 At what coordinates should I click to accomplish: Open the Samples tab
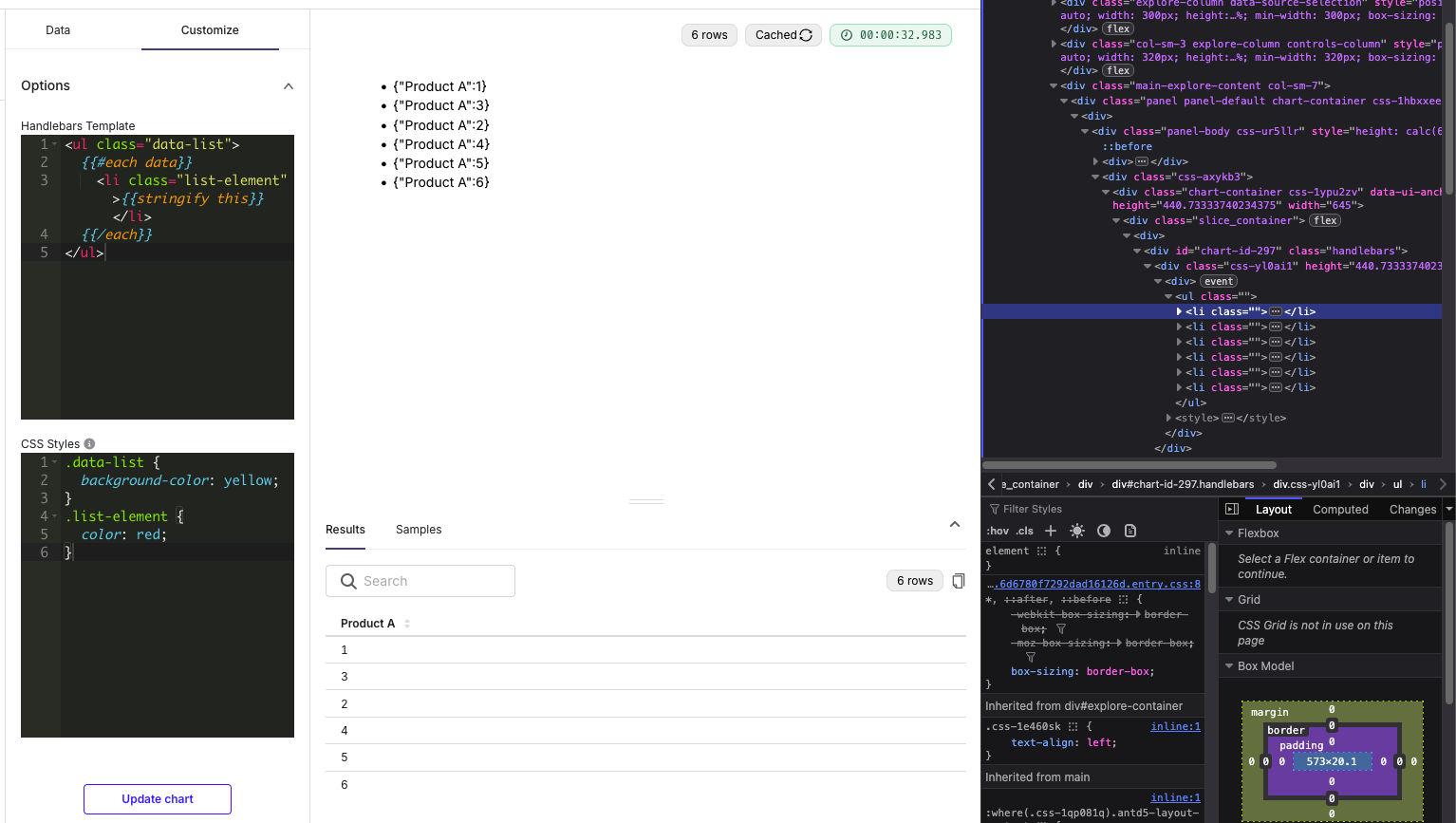coord(419,530)
